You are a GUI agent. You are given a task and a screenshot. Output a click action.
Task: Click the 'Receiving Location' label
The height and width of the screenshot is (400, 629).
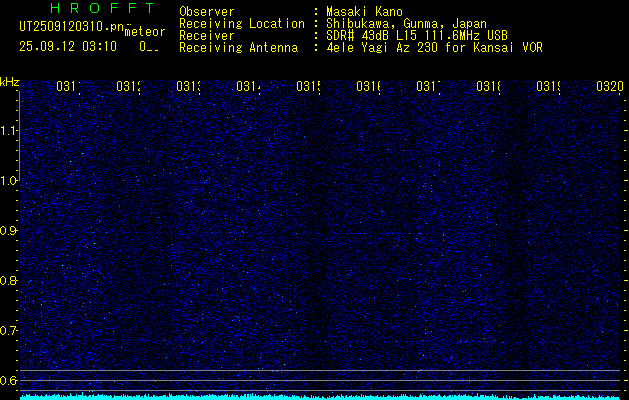coord(242,24)
